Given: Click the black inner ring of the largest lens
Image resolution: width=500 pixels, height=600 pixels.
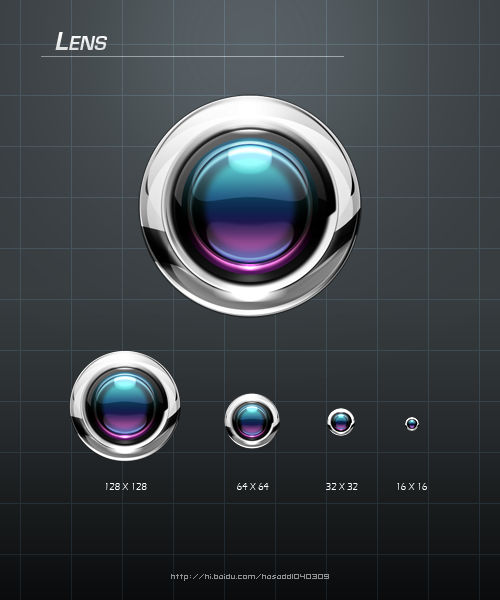Looking at the screenshot, I should point(251,135).
